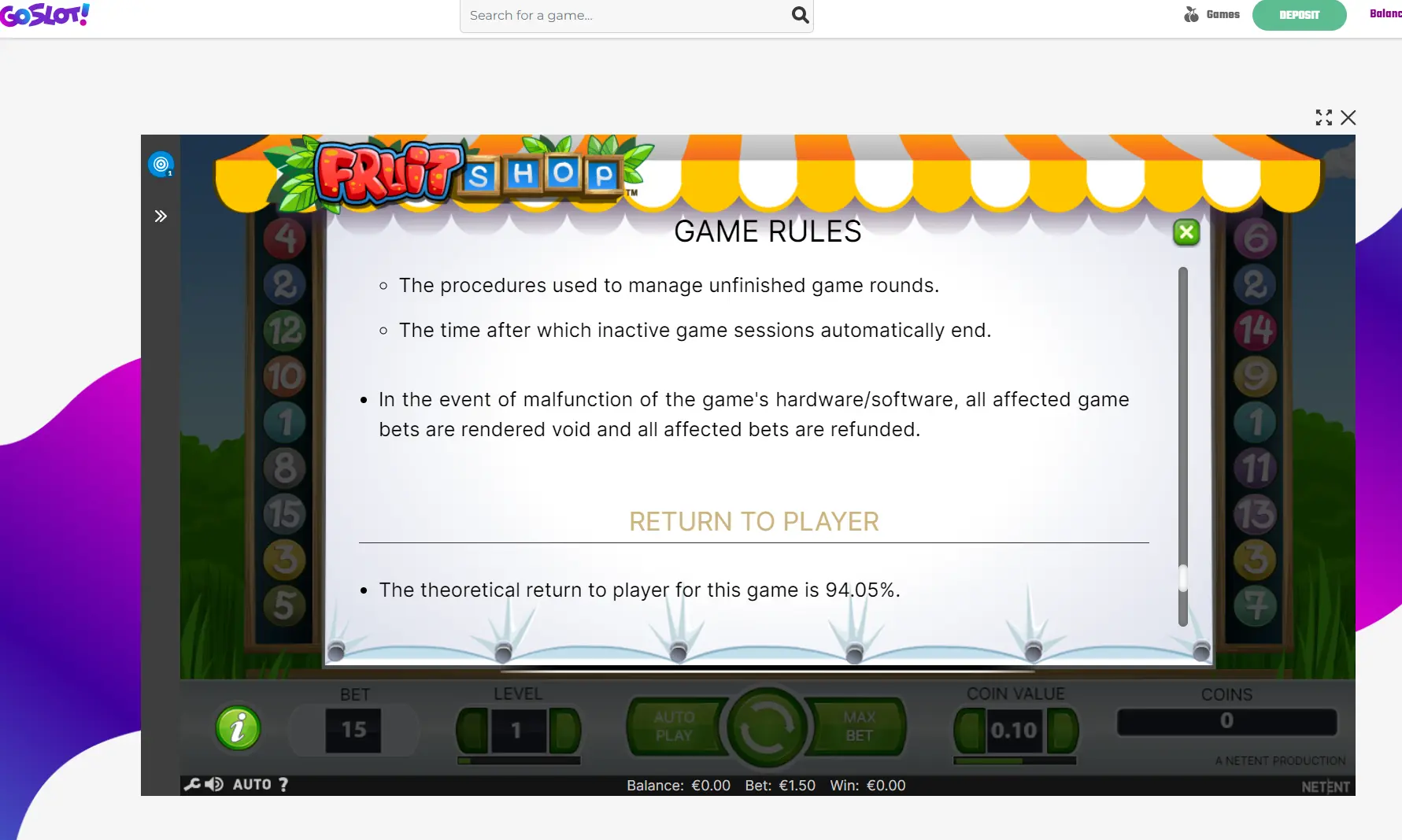Click the Deposit button
Image resolution: width=1402 pixels, height=840 pixels.
click(x=1299, y=15)
